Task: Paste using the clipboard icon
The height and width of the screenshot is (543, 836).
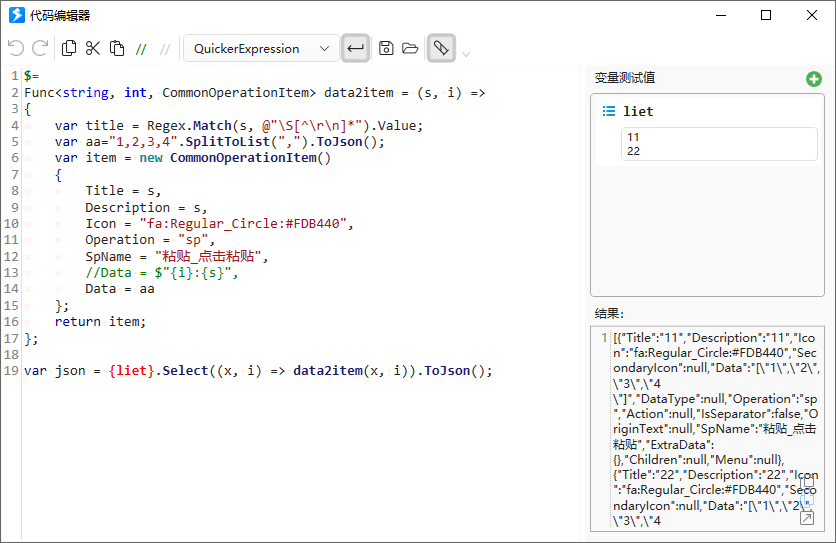Action: click(x=117, y=49)
